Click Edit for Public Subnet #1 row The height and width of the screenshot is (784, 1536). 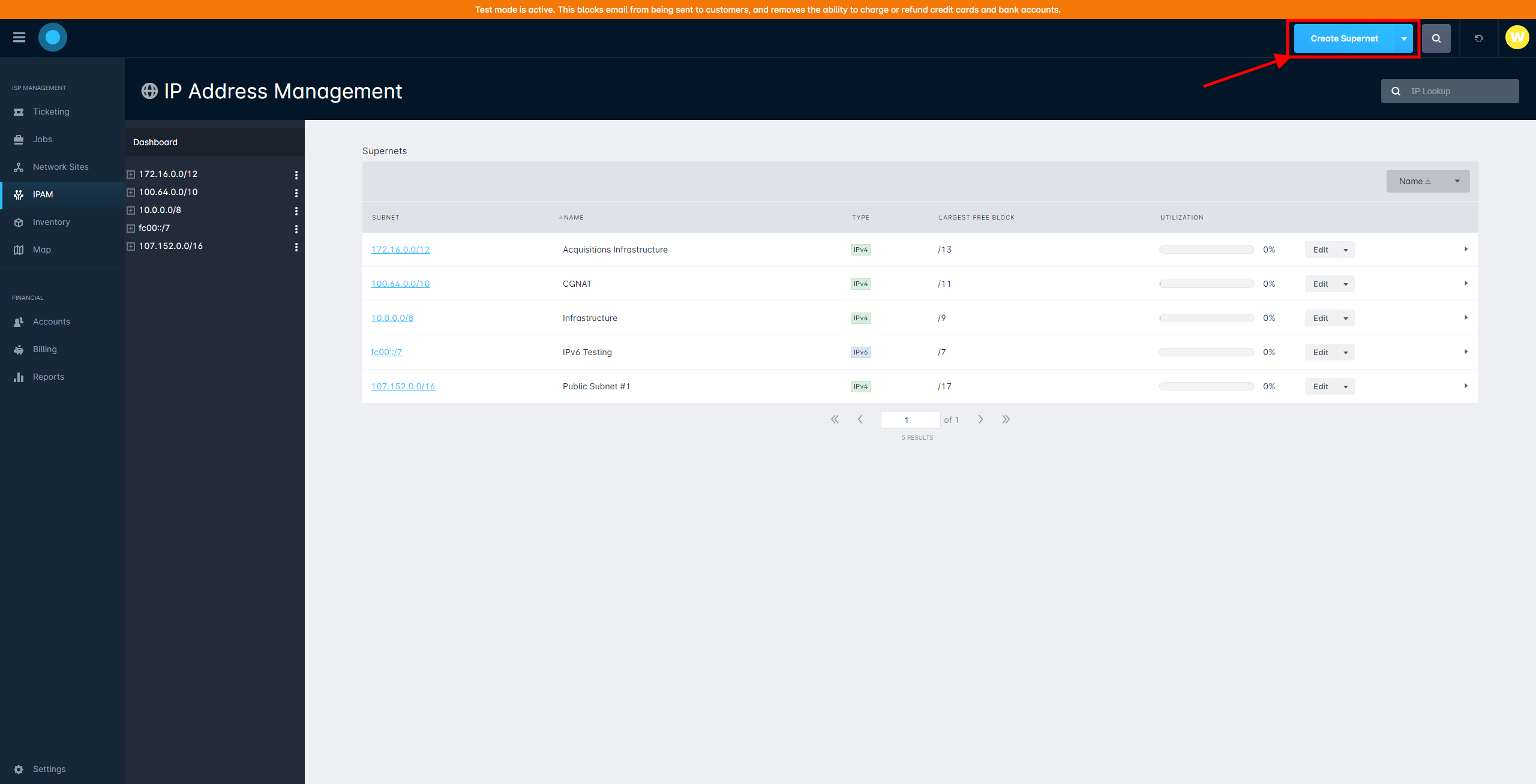pos(1321,386)
